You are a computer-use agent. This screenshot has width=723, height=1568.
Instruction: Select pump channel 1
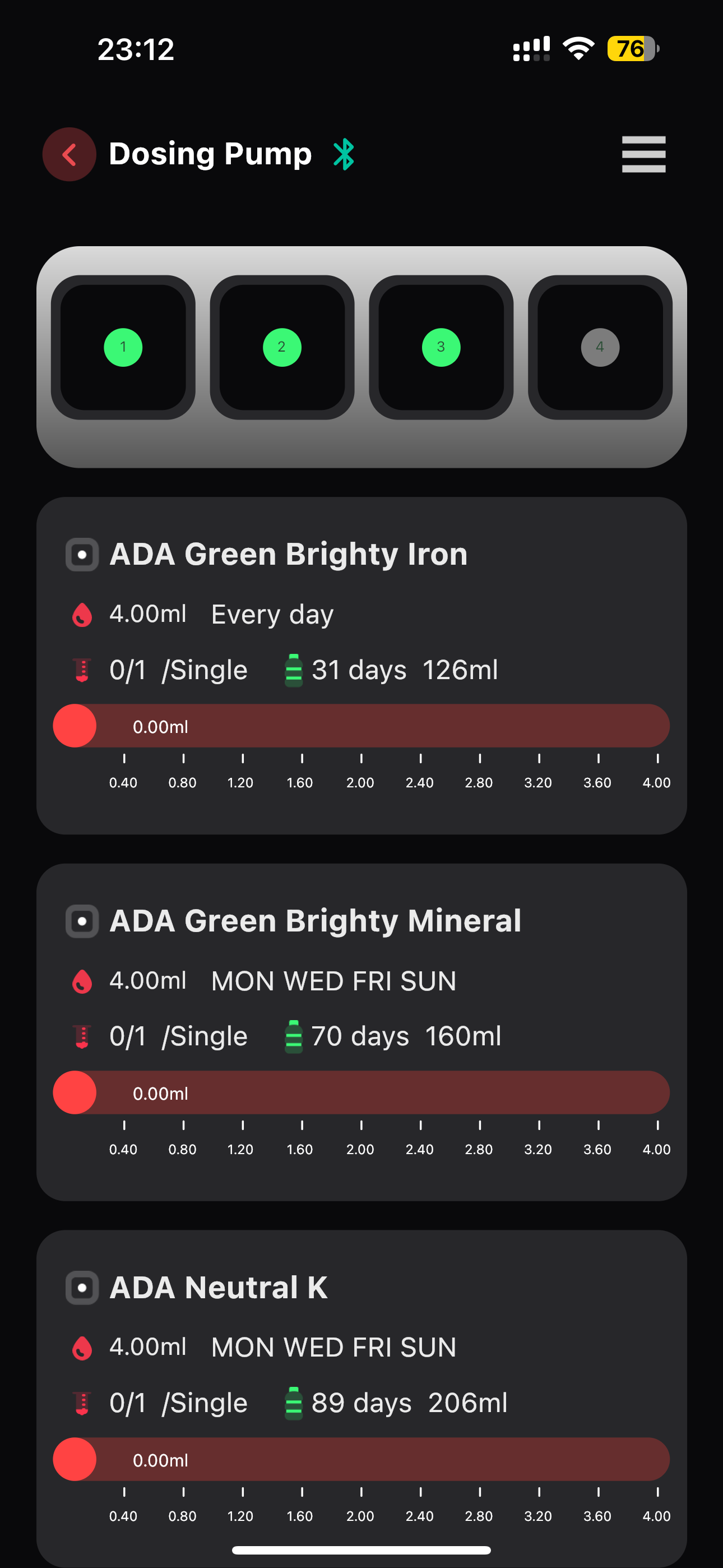(123, 347)
